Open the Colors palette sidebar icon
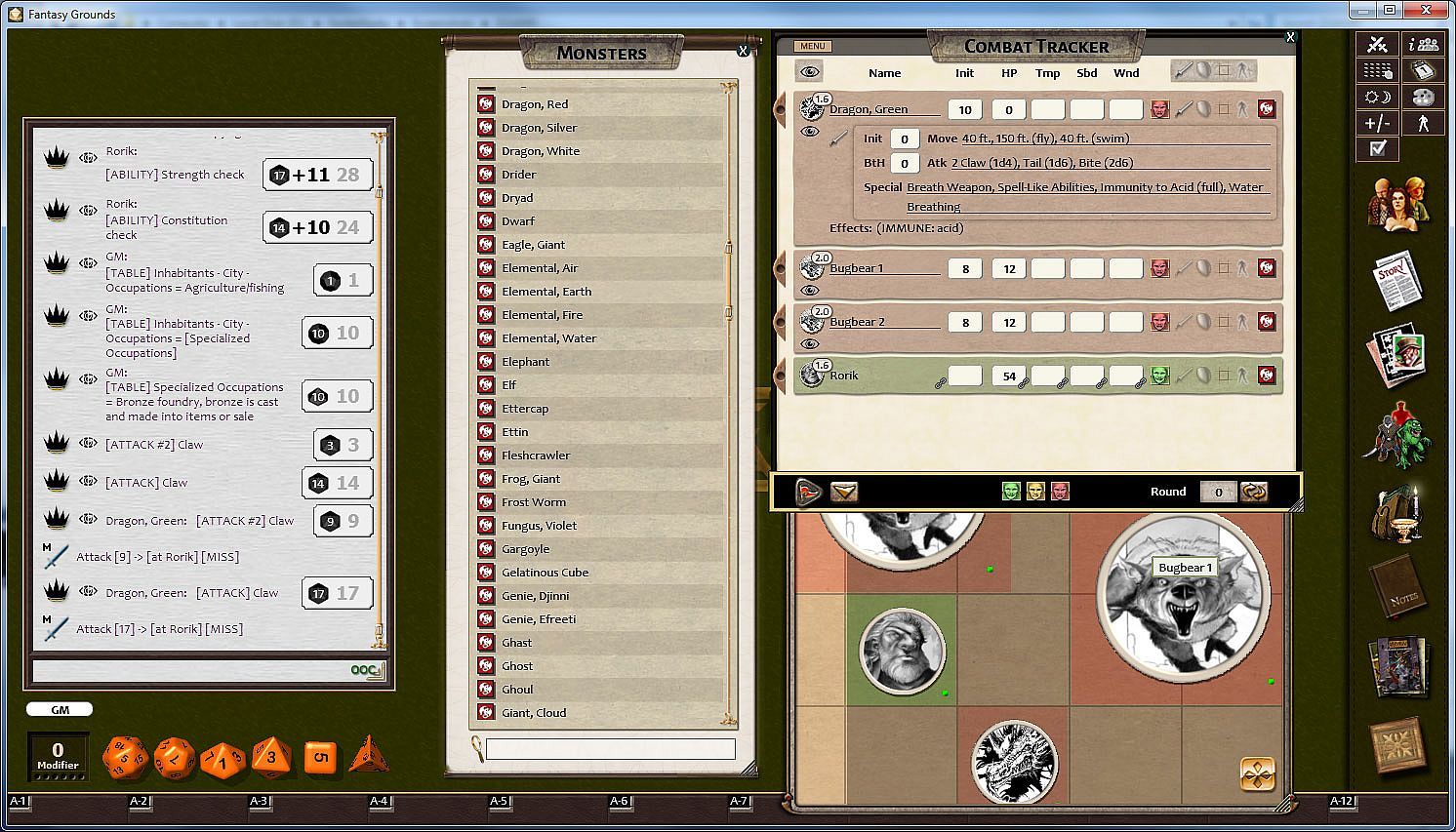The image size is (1456, 832). (x=1424, y=97)
